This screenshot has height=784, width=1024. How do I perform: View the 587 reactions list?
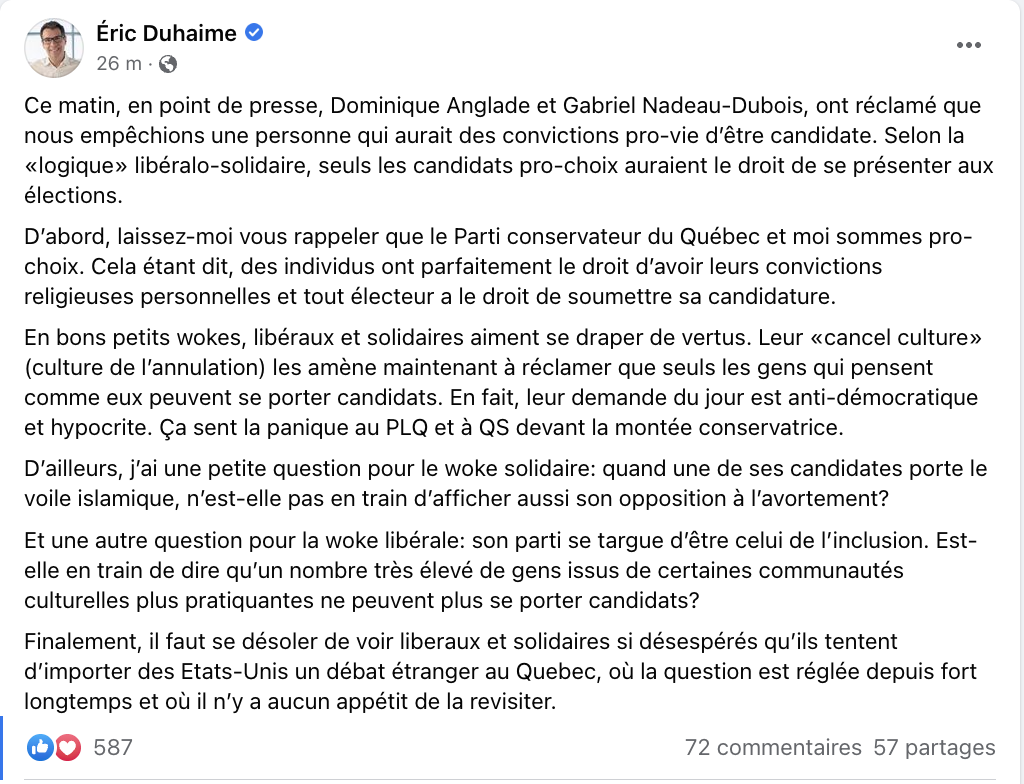[x=113, y=747]
